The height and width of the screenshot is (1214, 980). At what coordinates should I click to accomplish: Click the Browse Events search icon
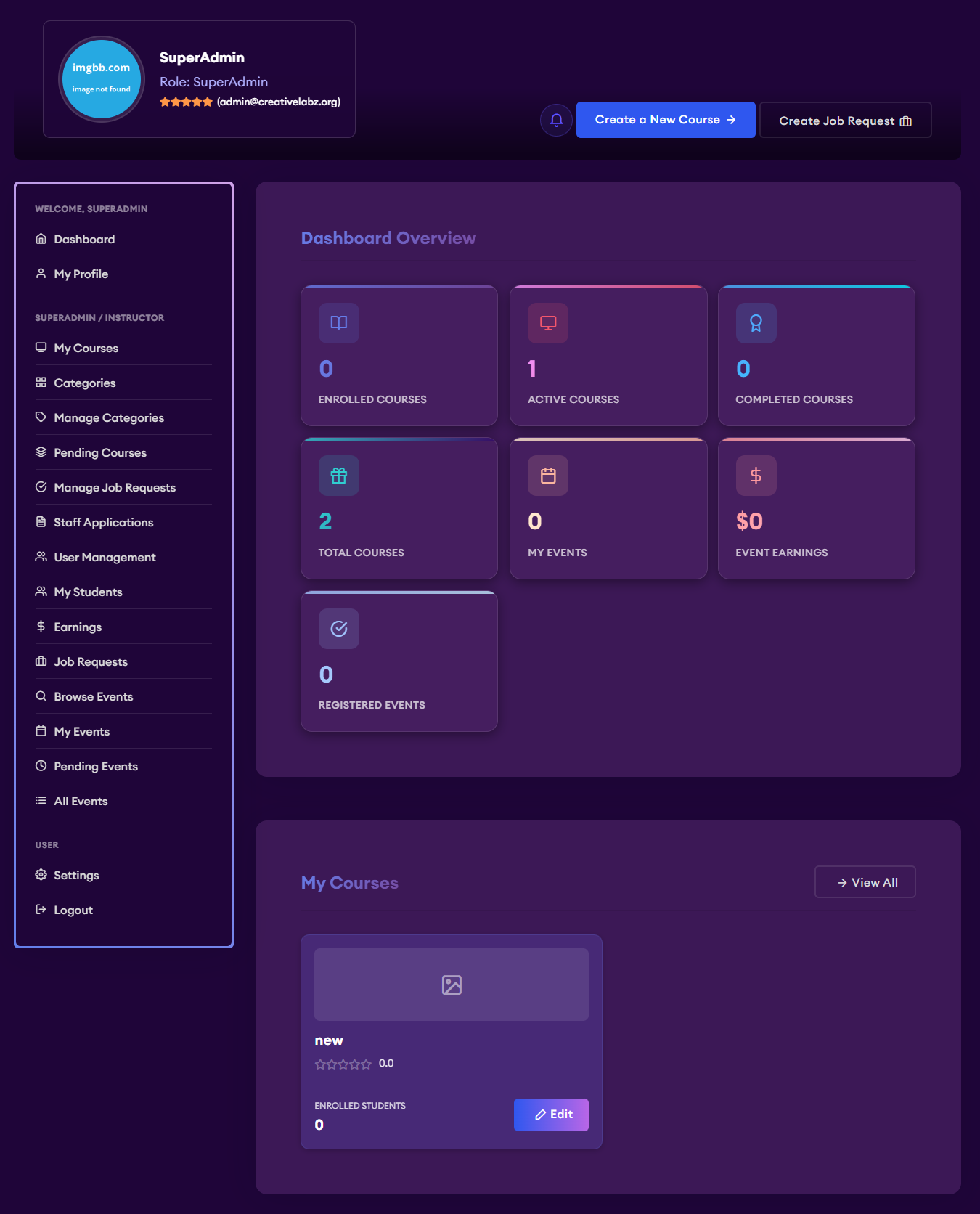[x=41, y=696]
